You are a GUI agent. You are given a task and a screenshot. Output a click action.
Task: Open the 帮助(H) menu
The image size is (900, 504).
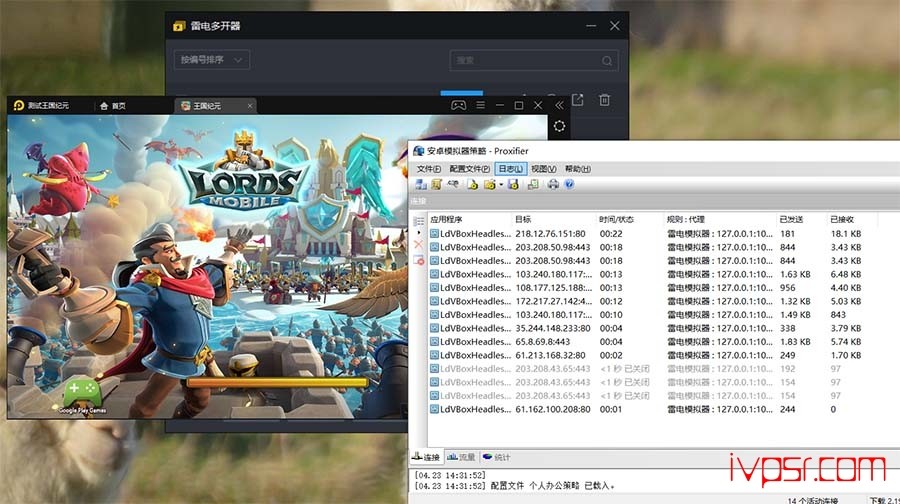(577, 169)
